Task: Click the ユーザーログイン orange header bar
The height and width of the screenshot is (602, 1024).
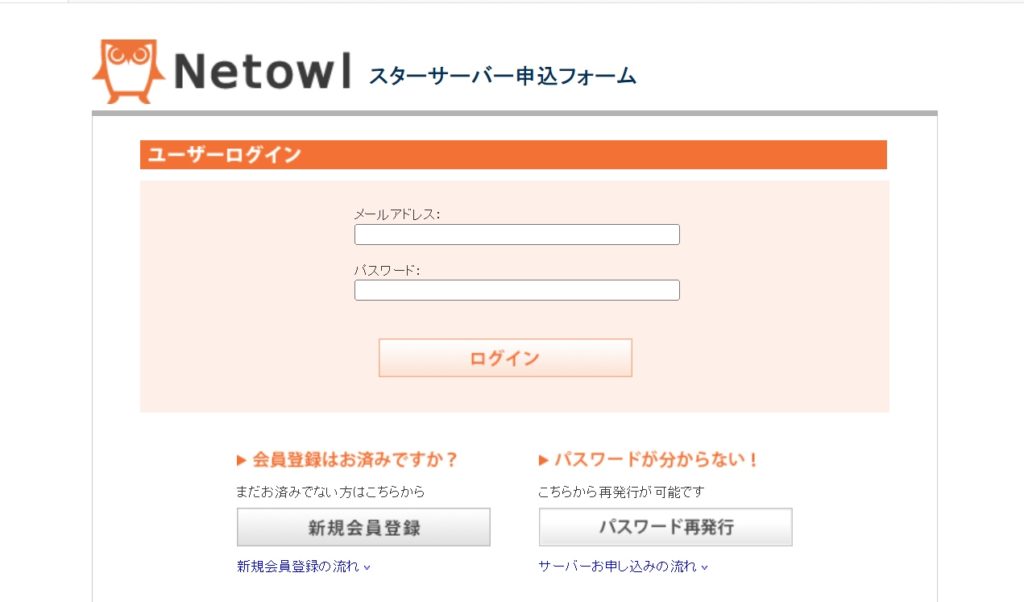Action: (x=513, y=155)
